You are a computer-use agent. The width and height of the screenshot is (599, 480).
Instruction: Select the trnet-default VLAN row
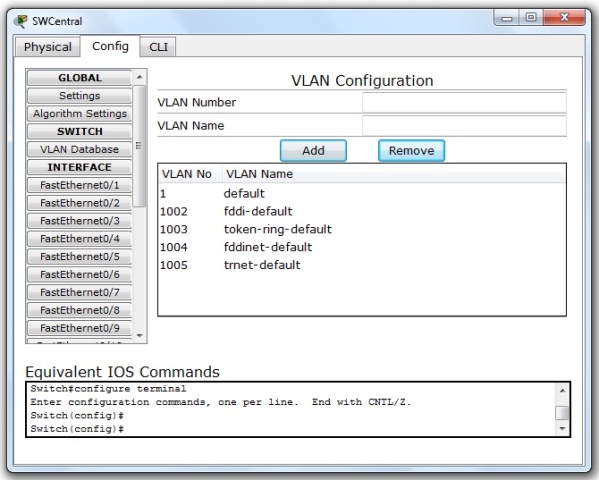(x=362, y=265)
